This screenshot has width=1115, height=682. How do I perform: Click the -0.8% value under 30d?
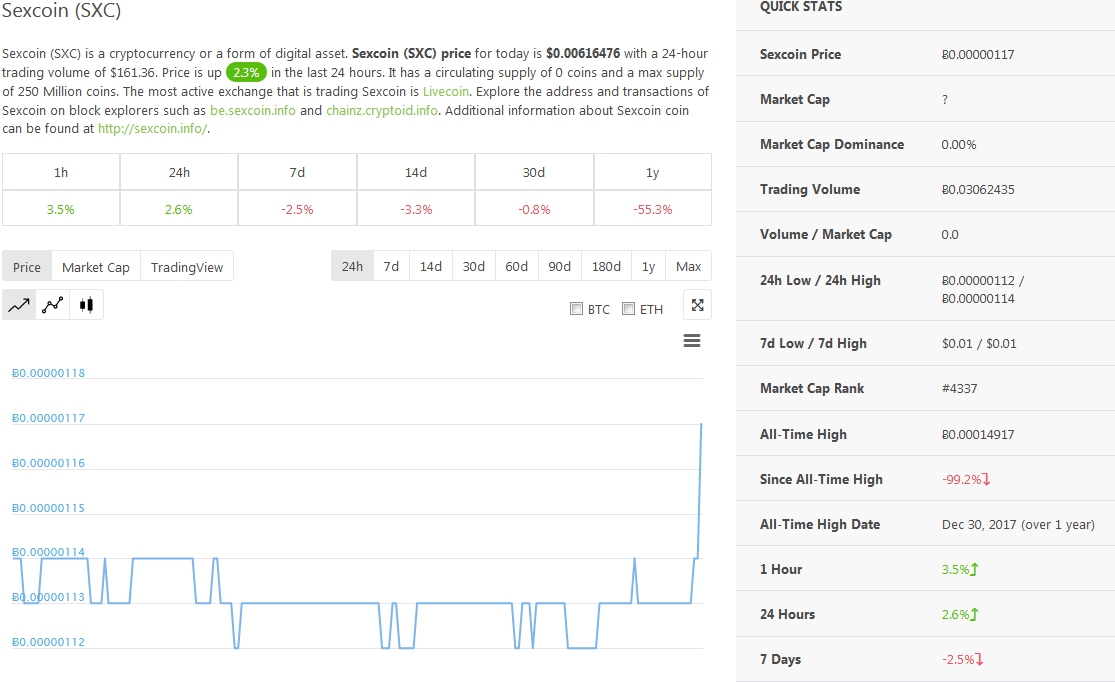[x=534, y=209]
